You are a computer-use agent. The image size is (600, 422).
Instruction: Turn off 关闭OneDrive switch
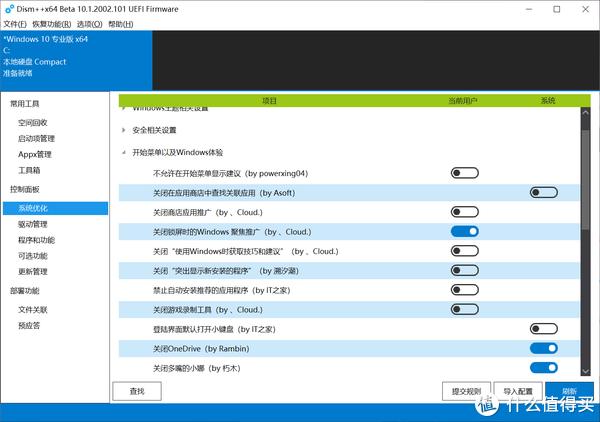(543, 348)
